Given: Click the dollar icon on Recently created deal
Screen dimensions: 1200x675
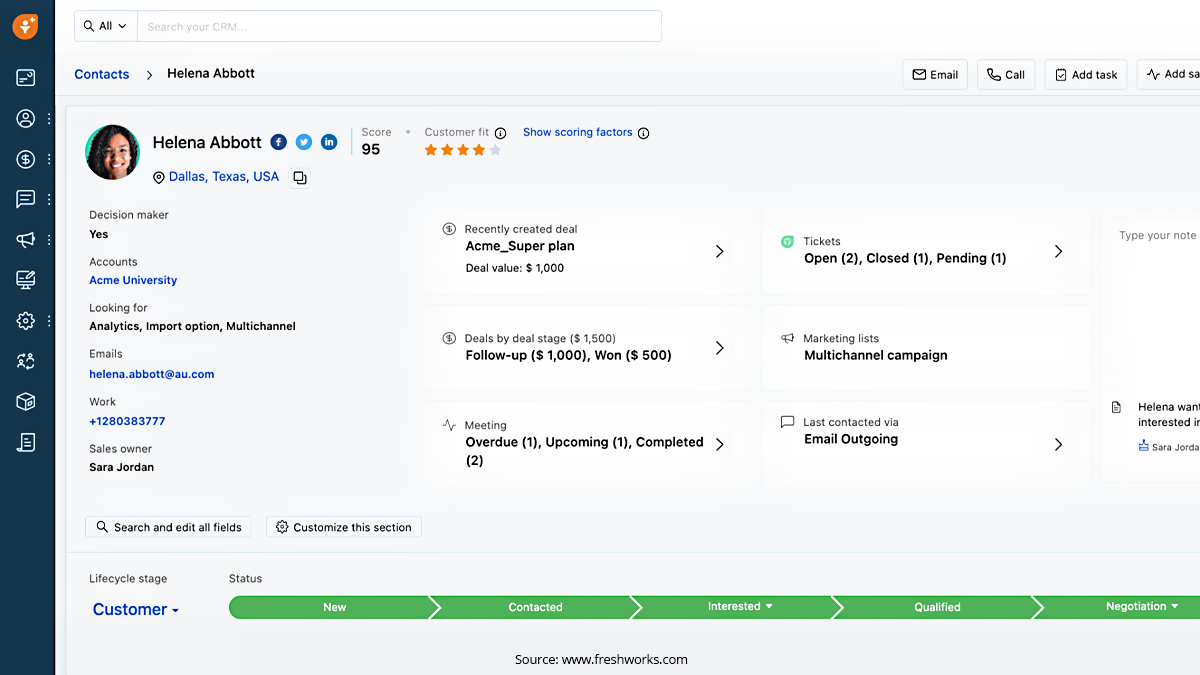Looking at the screenshot, I should 449,229.
